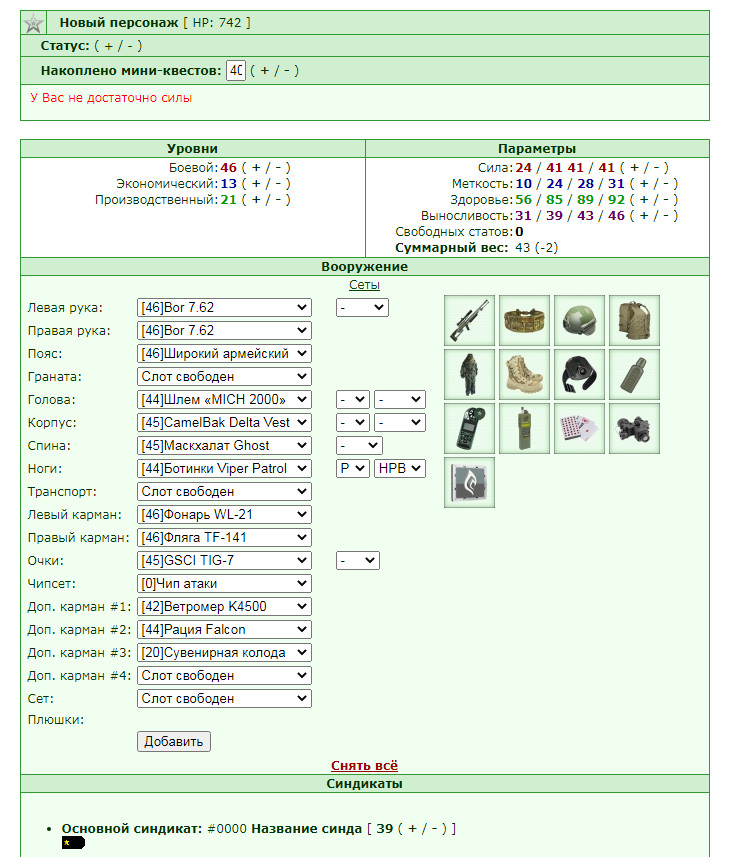Click the star icon near character name
This screenshot has height=857, width=742.
(x=33, y=23)
